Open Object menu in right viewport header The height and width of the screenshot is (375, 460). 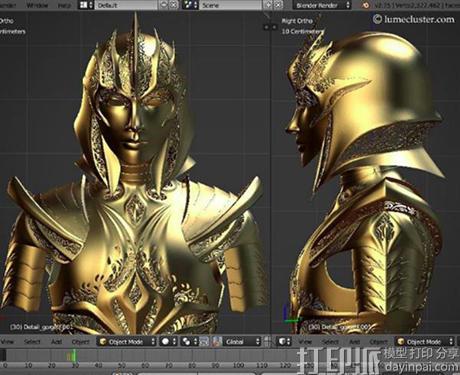(378, 342)
